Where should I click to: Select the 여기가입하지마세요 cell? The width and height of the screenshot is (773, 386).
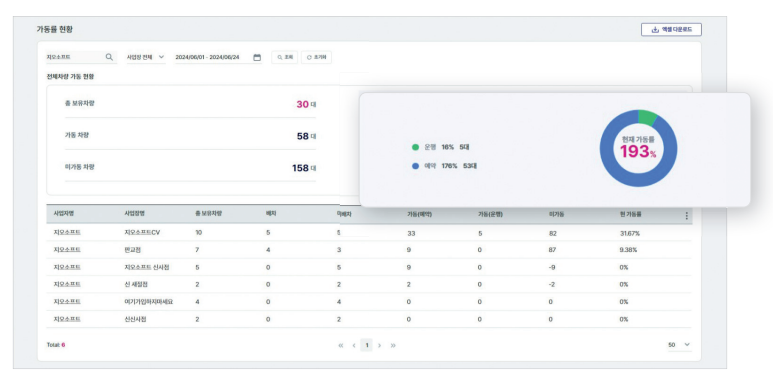tap(149, 302)
